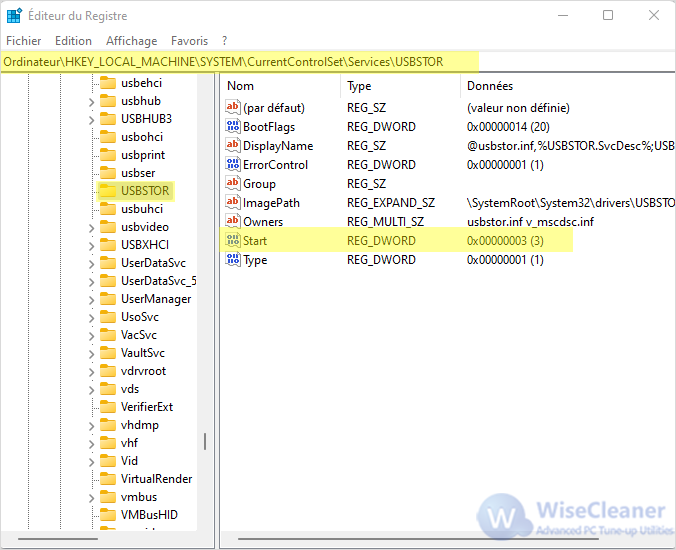Select the Start DWORD value icon

tap(233, 240)
